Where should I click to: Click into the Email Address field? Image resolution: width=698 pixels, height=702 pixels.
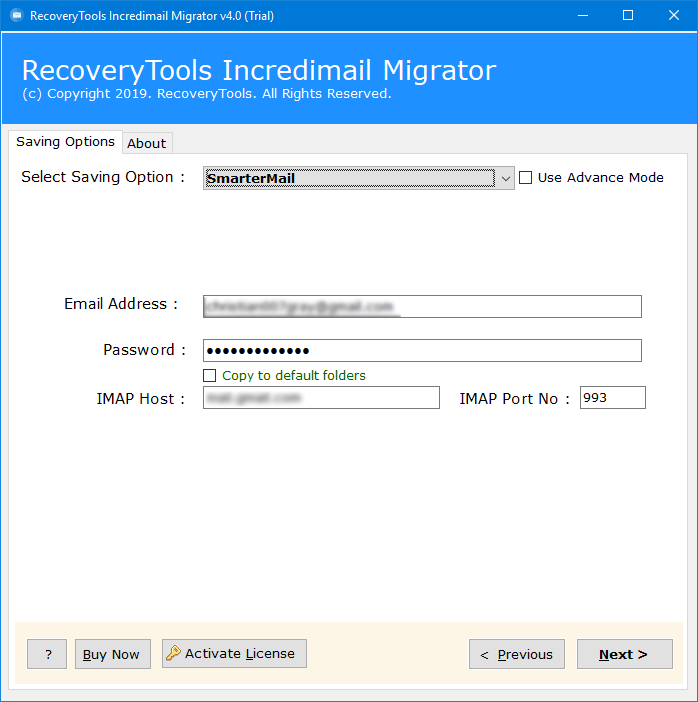coord(422,306)
